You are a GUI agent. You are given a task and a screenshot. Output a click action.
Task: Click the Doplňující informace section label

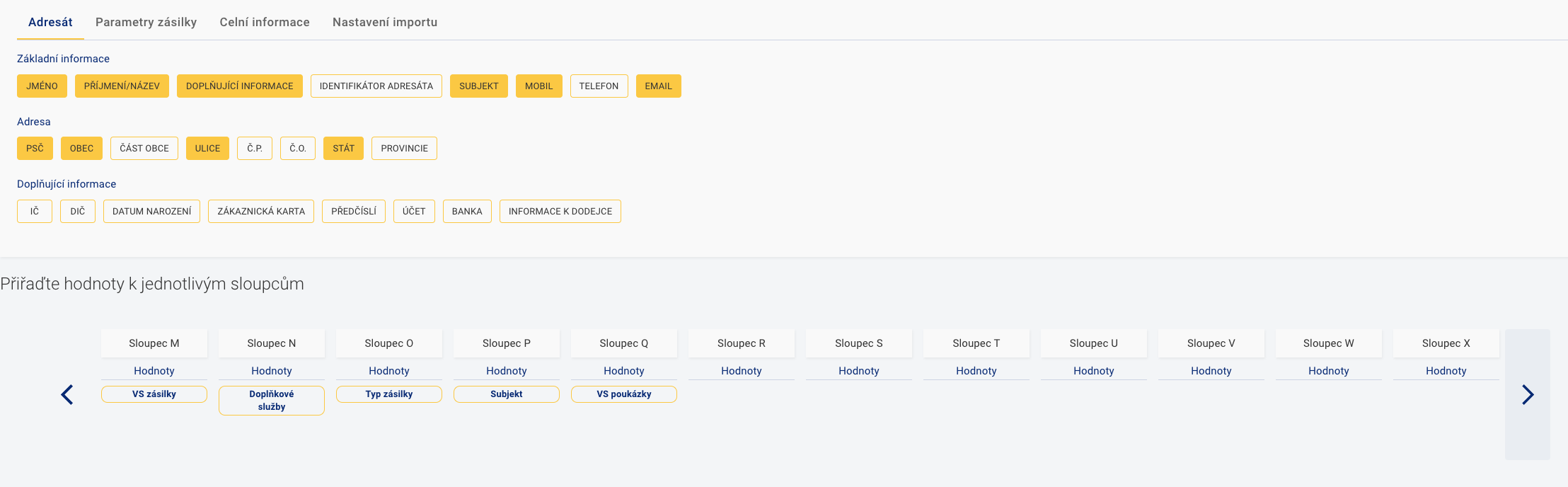pyautogui.click(x=67, y=184)
